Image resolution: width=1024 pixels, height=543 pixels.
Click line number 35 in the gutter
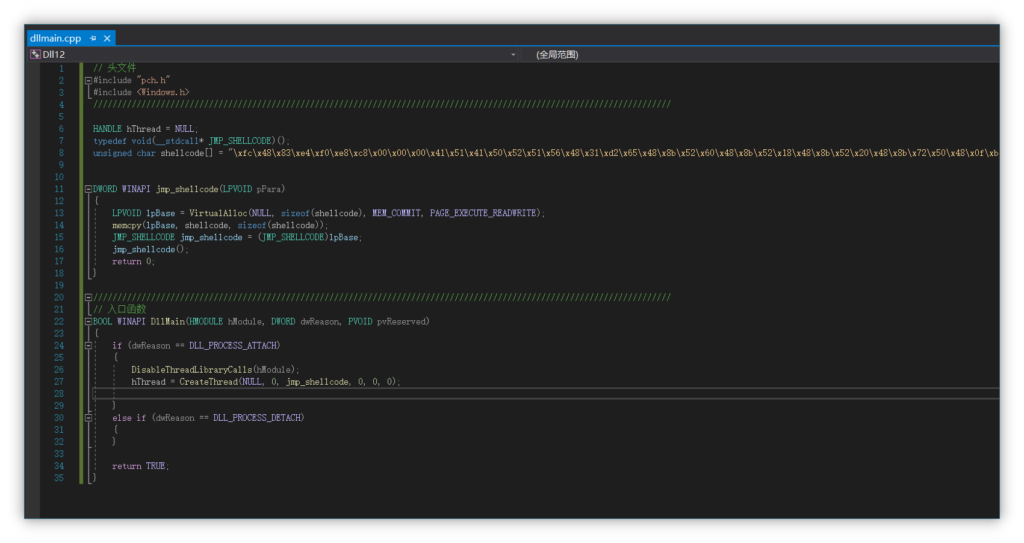point(59,478)
